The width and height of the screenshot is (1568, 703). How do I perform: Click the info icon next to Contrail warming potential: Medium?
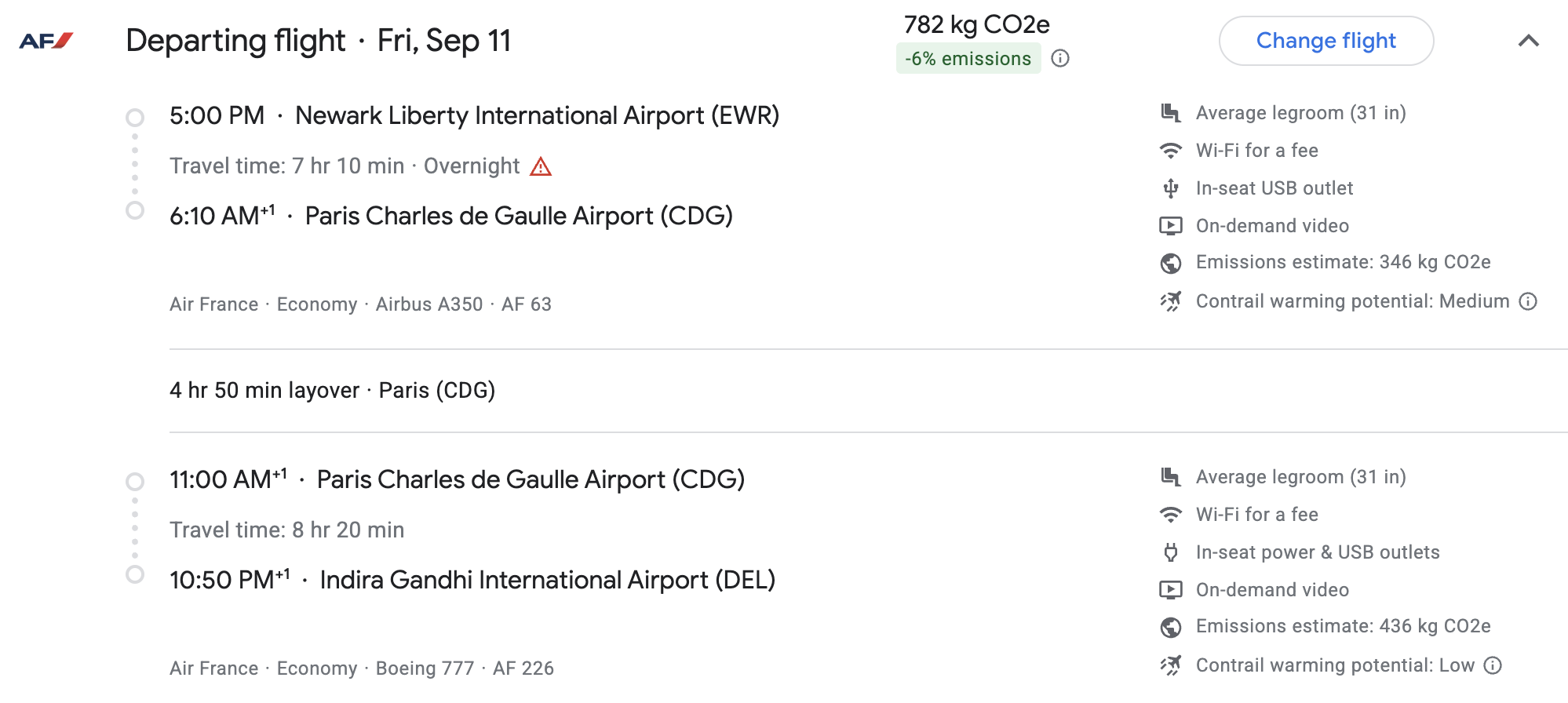(x=1528, y=301)
